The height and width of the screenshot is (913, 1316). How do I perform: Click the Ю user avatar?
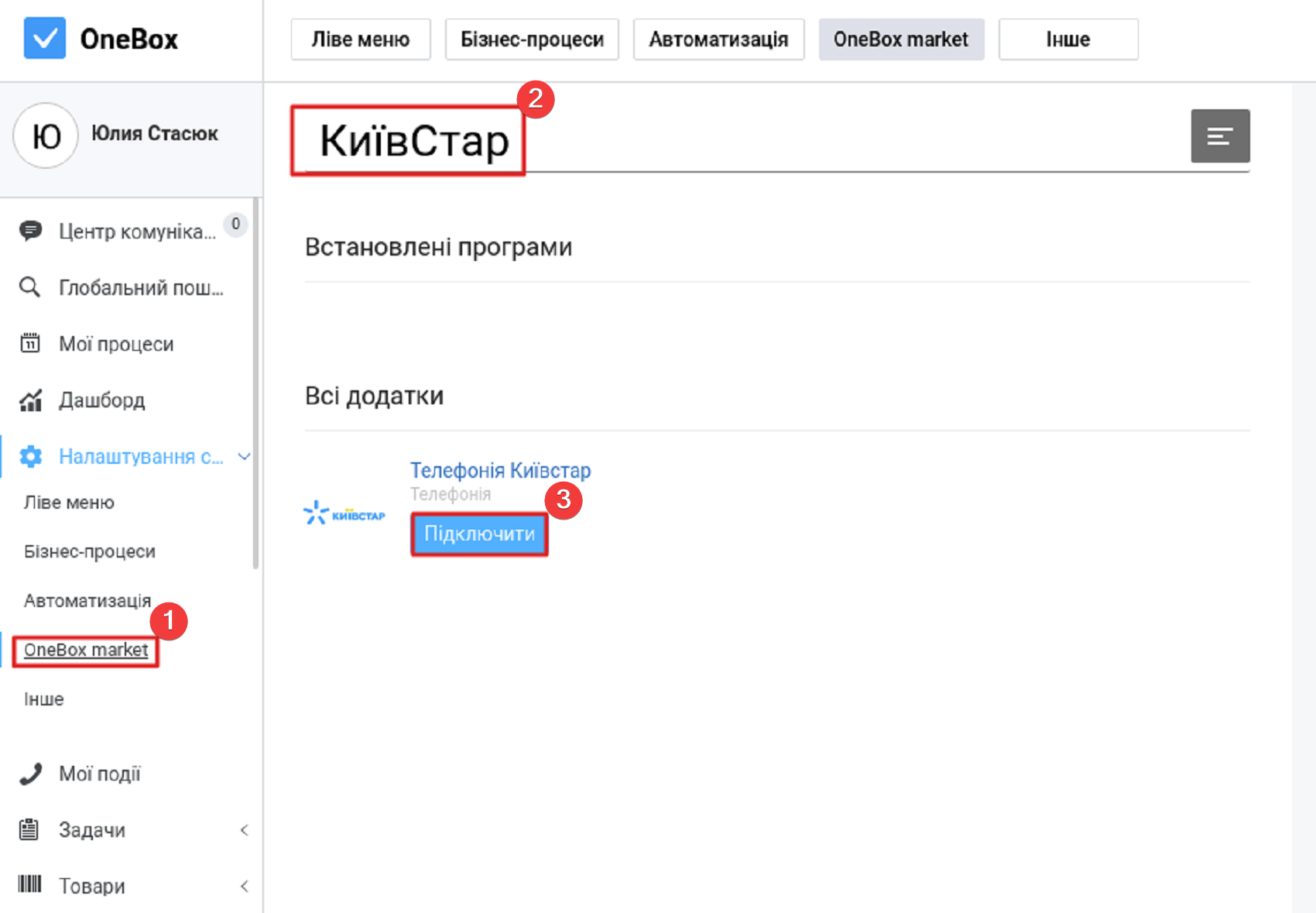click(x=45, y=134)
